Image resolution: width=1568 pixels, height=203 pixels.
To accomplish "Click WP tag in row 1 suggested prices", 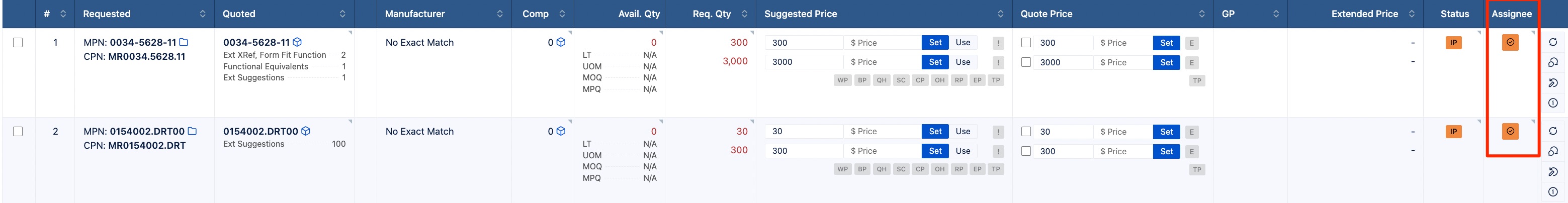I will click(842, 80).
